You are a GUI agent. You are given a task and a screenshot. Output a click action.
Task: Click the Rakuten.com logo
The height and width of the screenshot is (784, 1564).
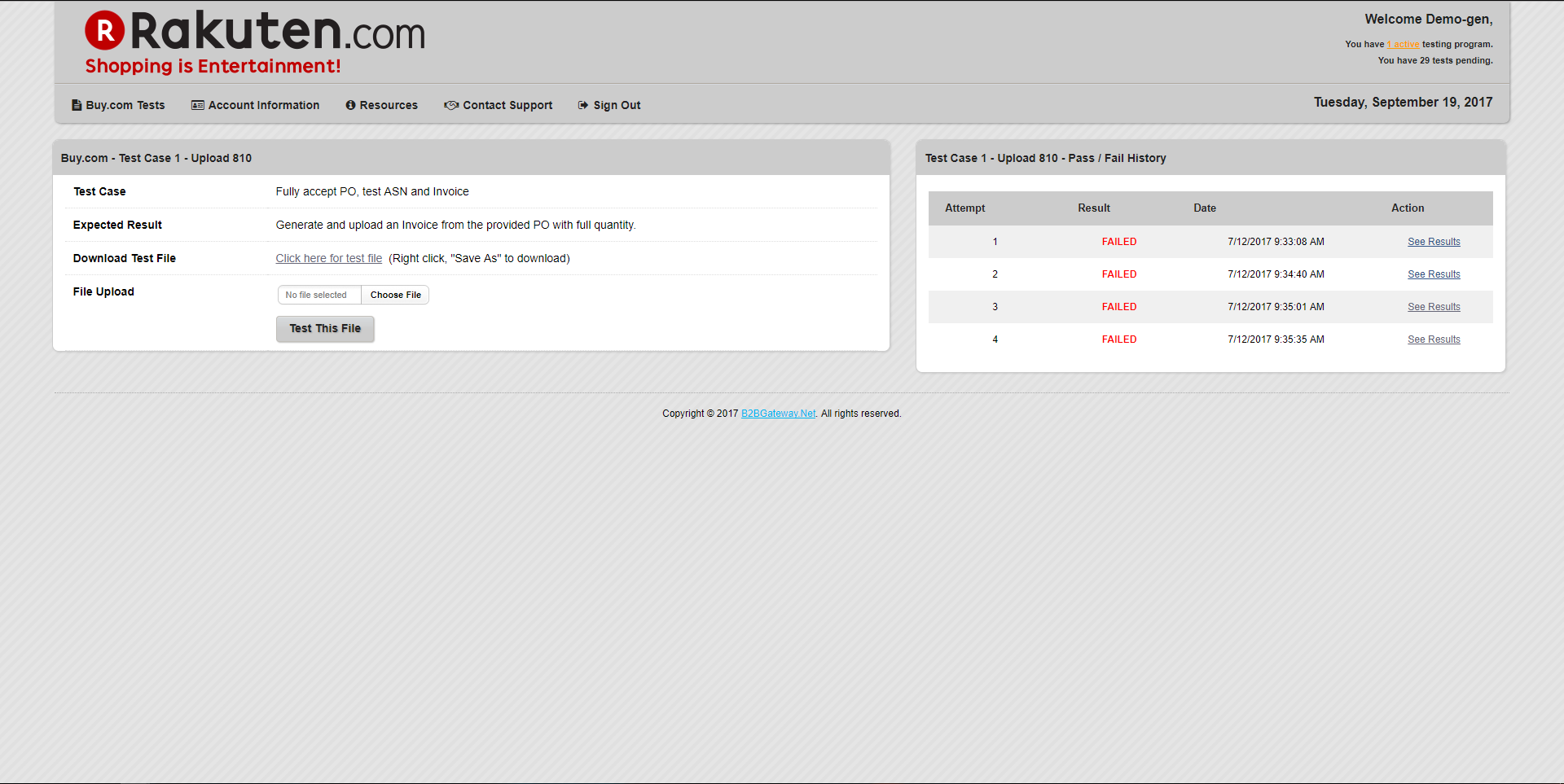(255, 31)
